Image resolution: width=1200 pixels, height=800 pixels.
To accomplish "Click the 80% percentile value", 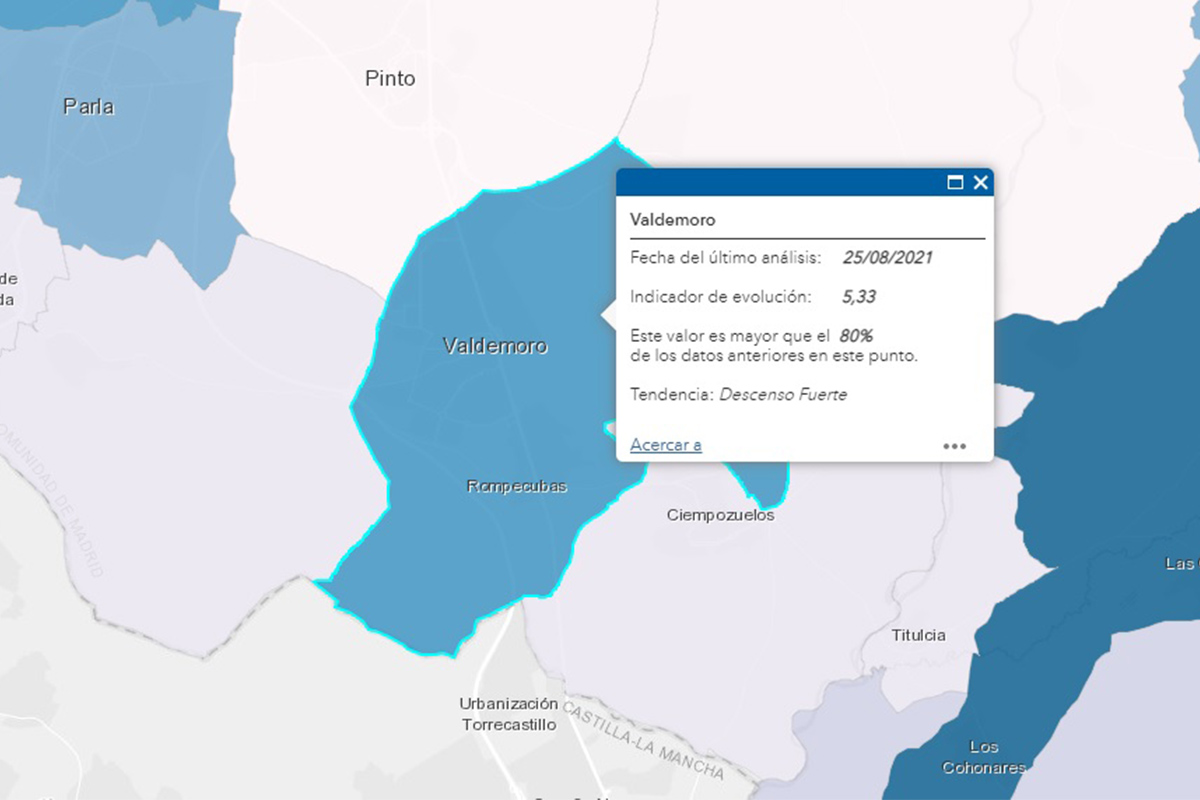I will (856, 336).
